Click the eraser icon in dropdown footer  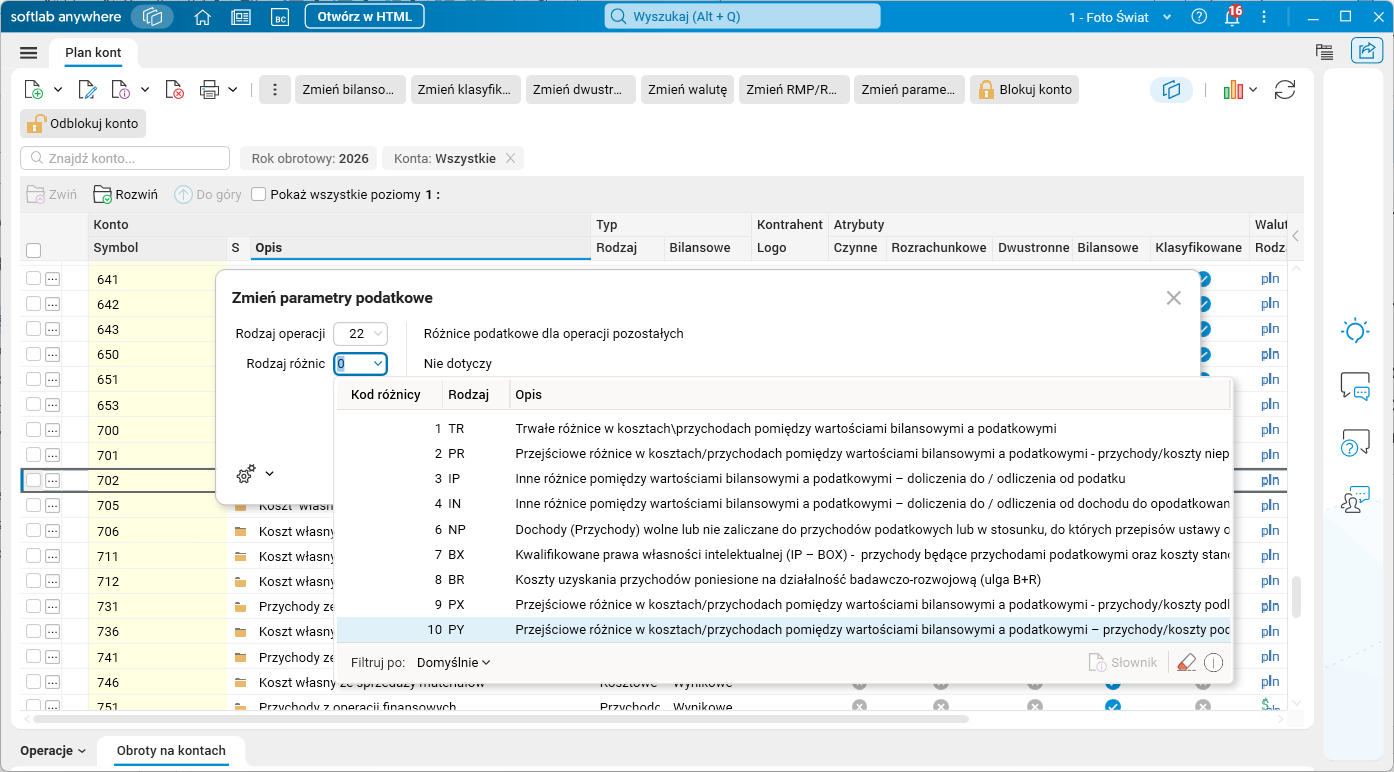[x=1186, y=662]
